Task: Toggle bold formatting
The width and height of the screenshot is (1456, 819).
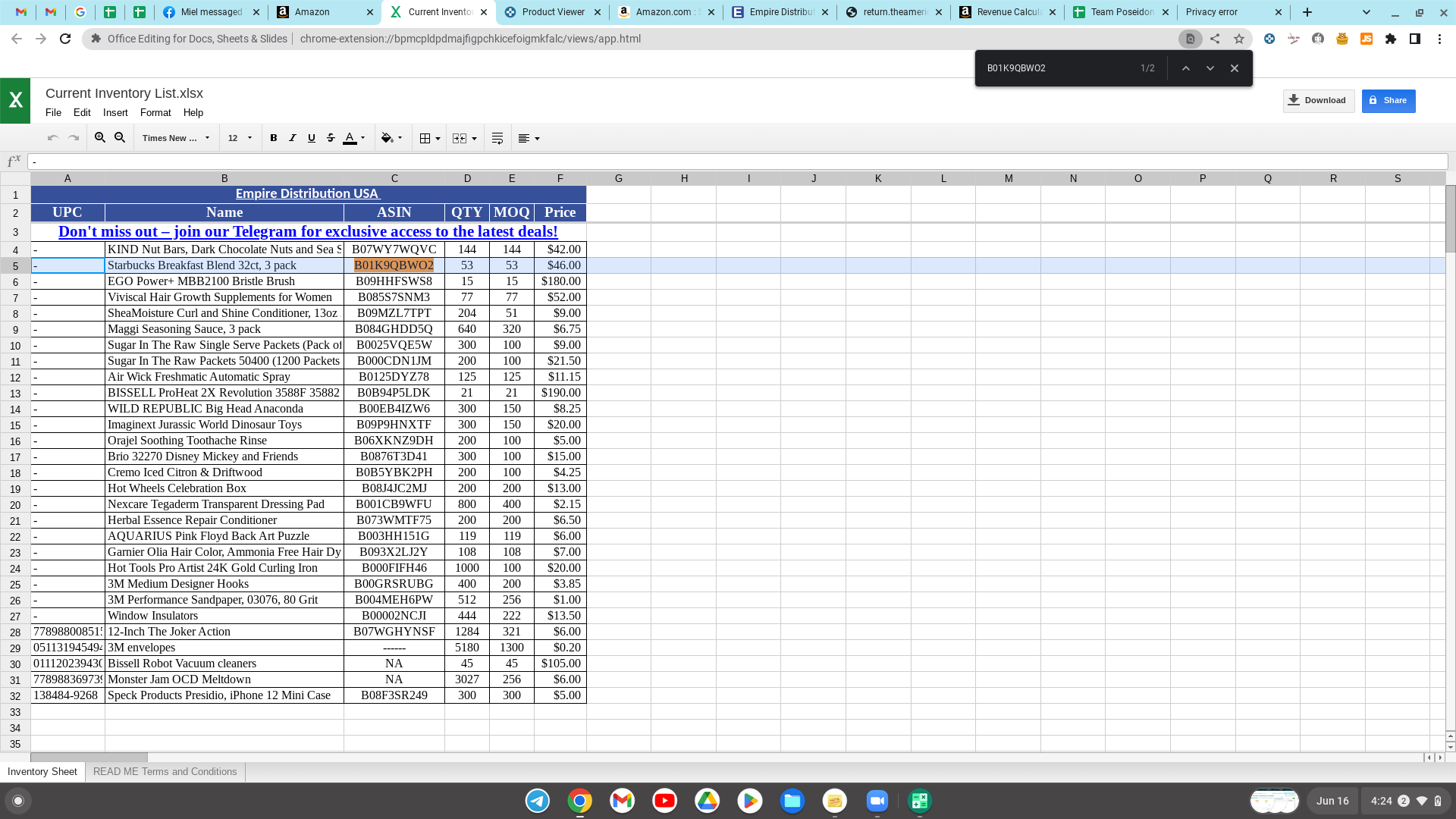Action: [x=274, y=138]
